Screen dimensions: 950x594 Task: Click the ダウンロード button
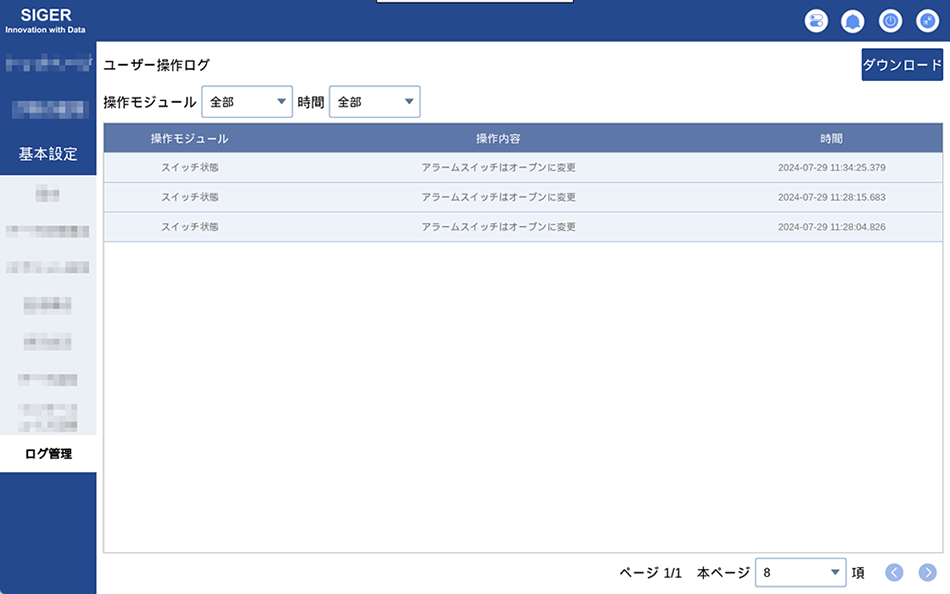pos(902,65)
